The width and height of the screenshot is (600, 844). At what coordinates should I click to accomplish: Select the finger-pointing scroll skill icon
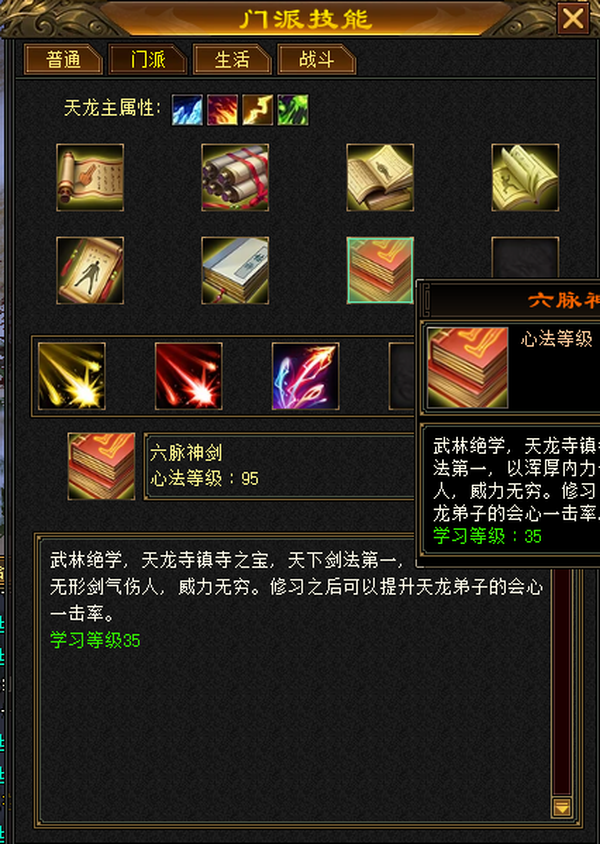tap(90, 178)
